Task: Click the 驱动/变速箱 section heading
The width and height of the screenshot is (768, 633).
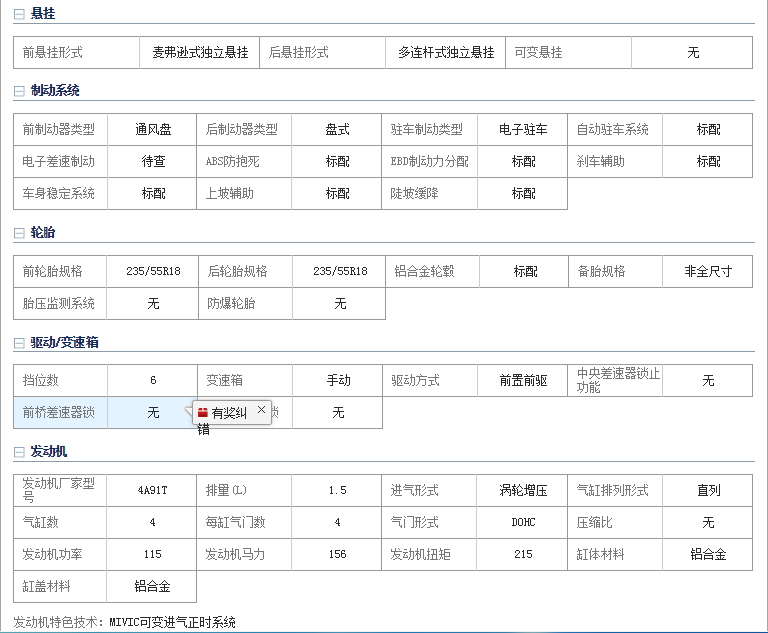Action: [x=64, y=343]
